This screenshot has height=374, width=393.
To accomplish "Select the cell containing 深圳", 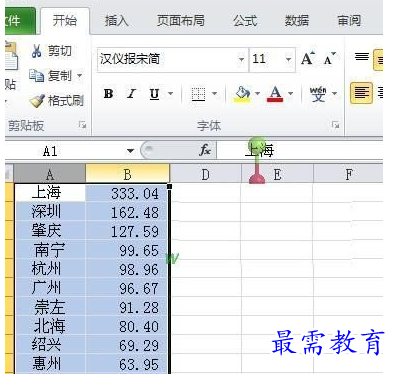I will [50, 212].
